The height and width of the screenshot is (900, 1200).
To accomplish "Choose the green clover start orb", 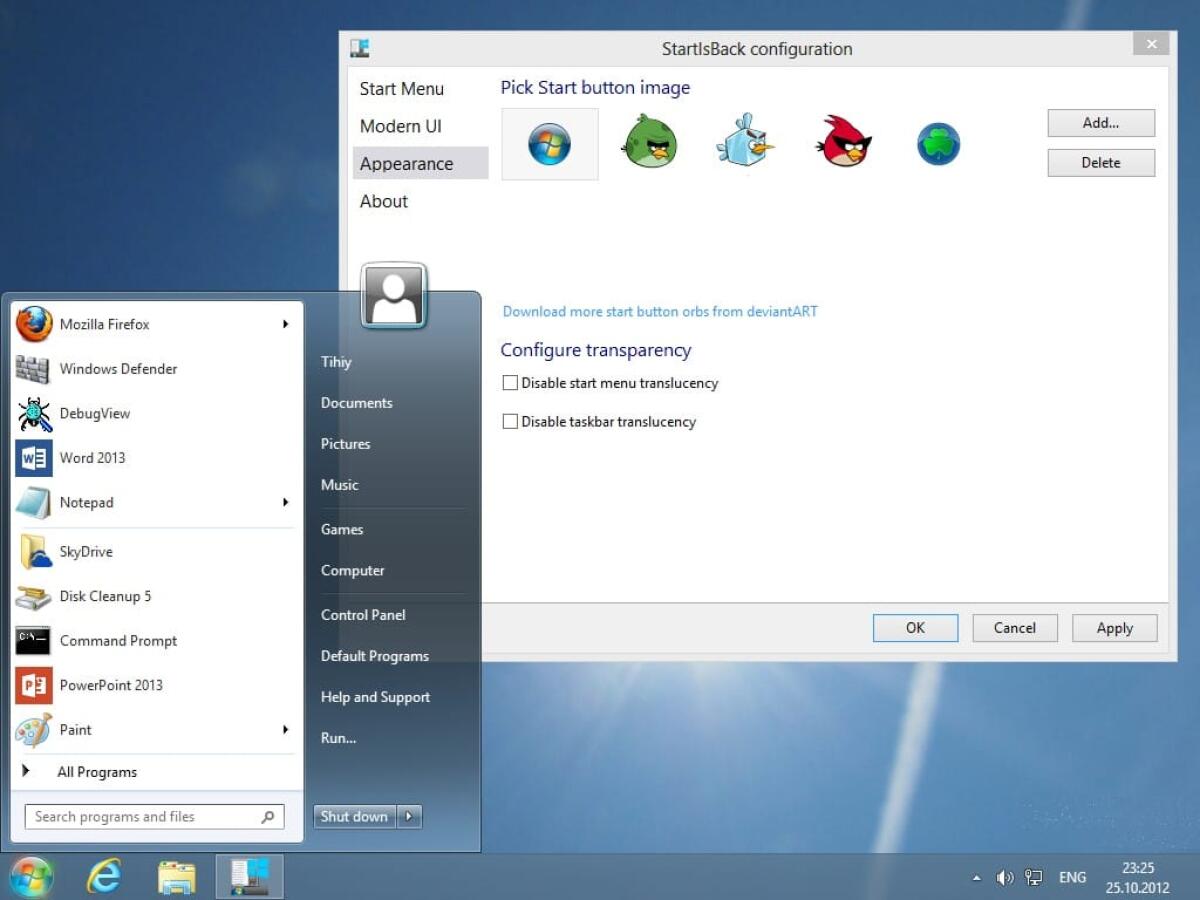I will [x=937, y=142].
